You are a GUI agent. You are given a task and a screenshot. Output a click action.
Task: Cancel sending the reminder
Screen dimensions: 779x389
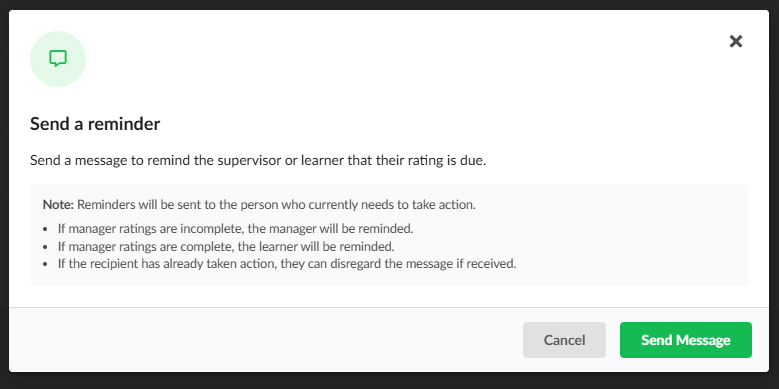[564, 340]
